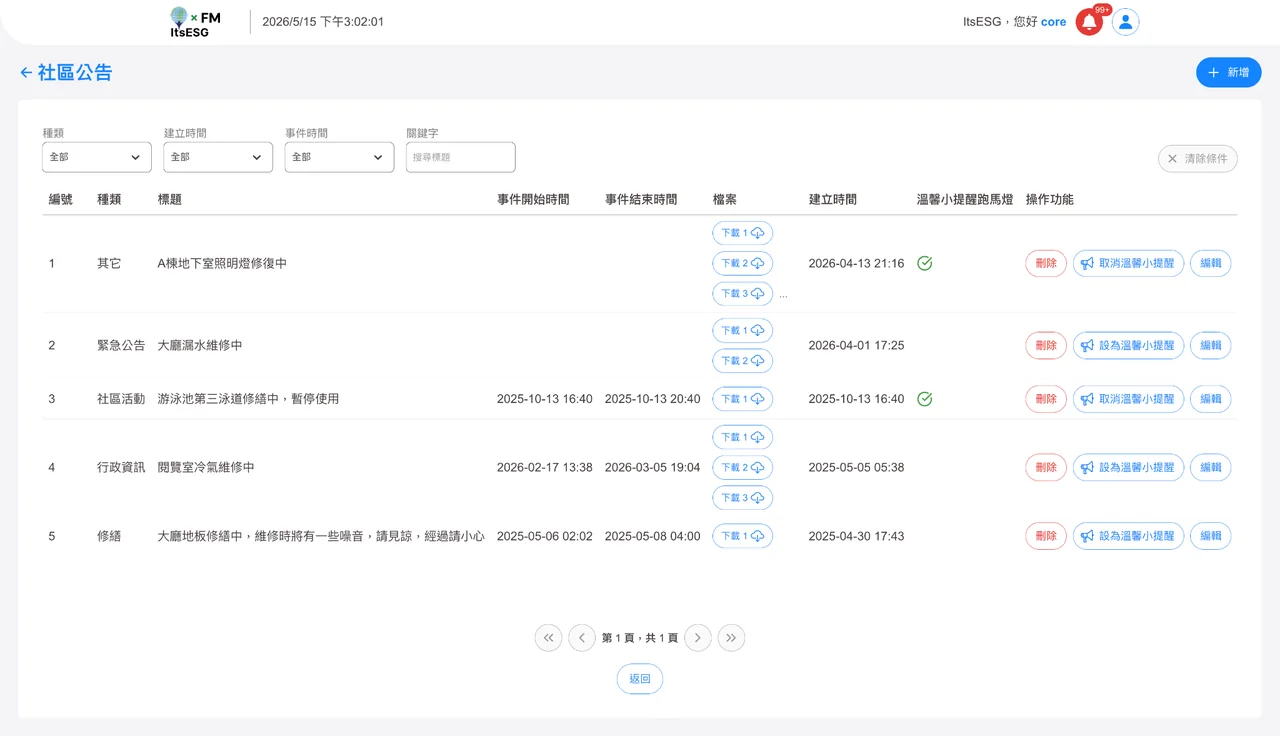Click the 返回 button
This screenshot has width=1280, height=736.
point(640,679)
